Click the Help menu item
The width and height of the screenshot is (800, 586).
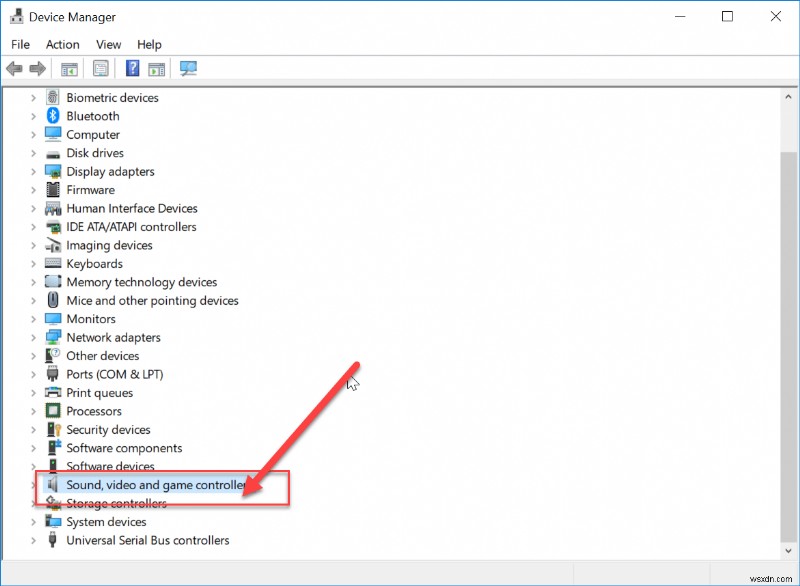(149, 44)
